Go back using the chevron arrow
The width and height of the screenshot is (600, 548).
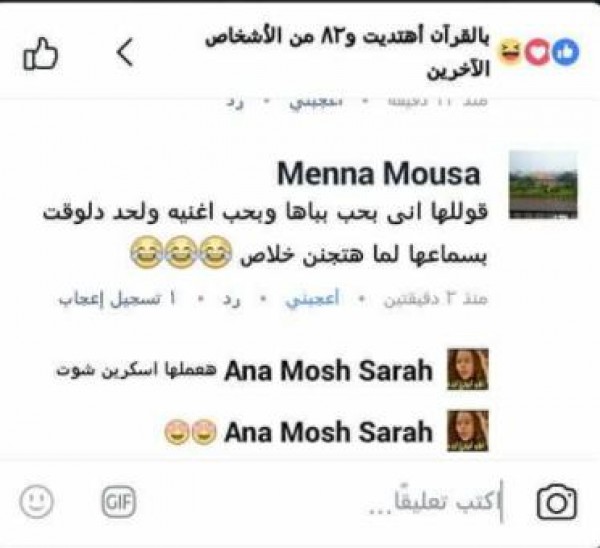click(125, 52)
